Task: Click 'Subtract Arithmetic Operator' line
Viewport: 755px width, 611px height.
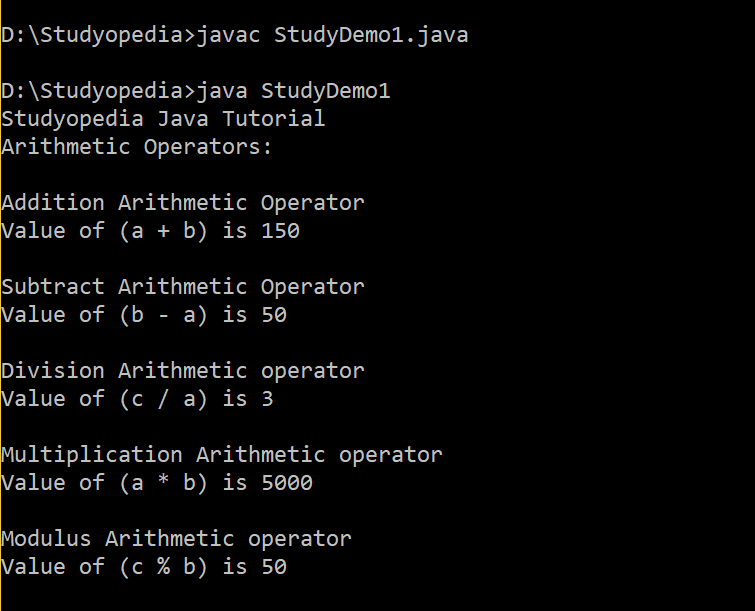Action: pyautogui.click(x=183, y=287)
